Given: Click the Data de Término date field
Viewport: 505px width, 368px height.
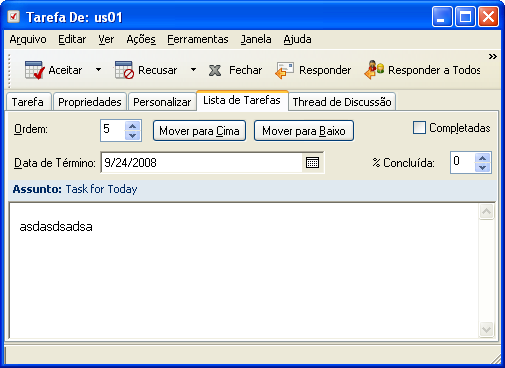Looking at the screenshot, I should tap(202, 163).
